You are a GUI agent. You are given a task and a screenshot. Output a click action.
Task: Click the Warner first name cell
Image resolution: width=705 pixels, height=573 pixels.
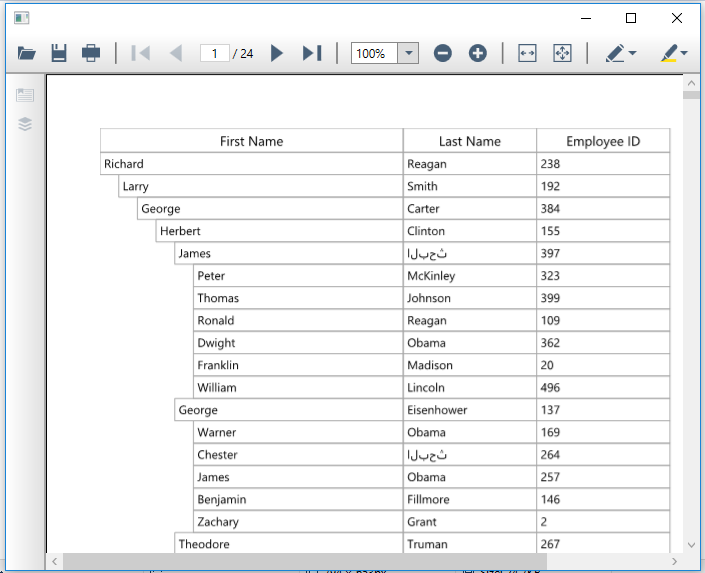point(298,432)
